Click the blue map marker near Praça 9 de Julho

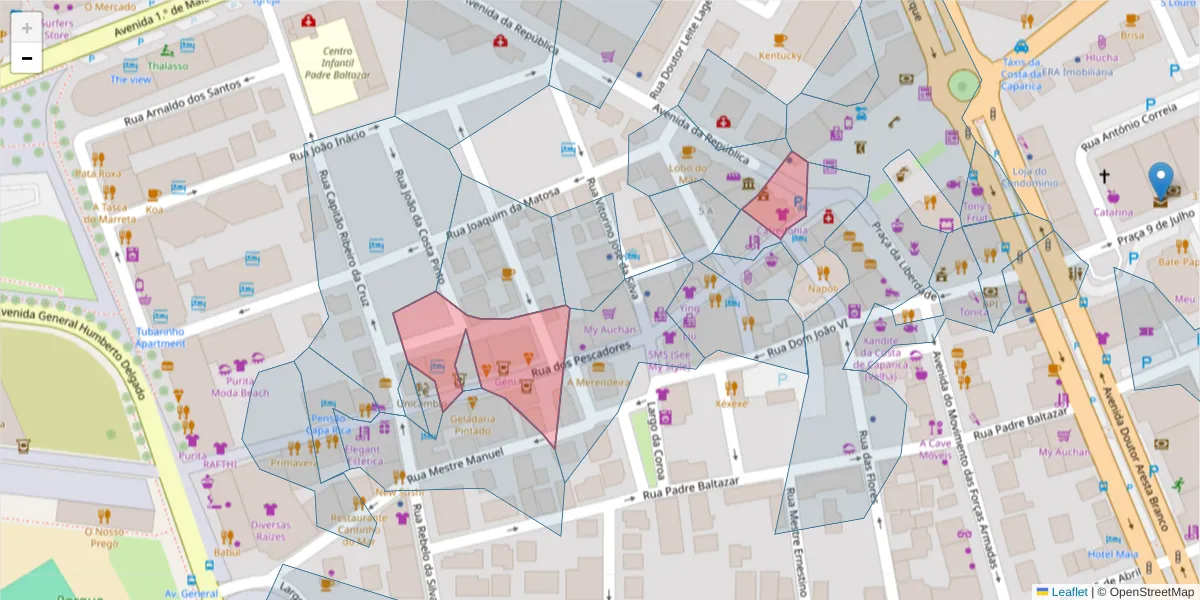coord(1161,176)
